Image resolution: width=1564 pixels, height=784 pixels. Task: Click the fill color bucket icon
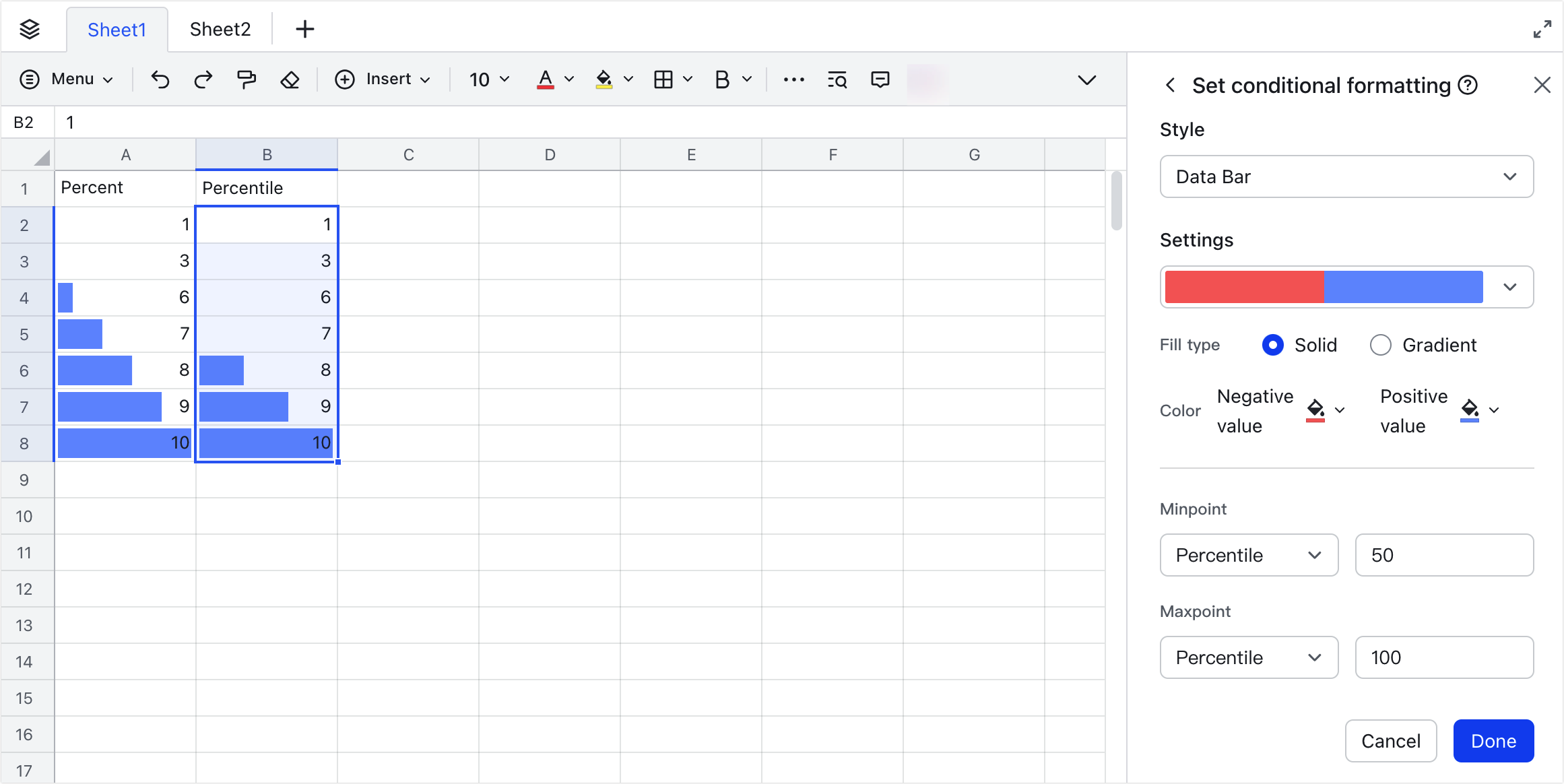pos(604,79)
